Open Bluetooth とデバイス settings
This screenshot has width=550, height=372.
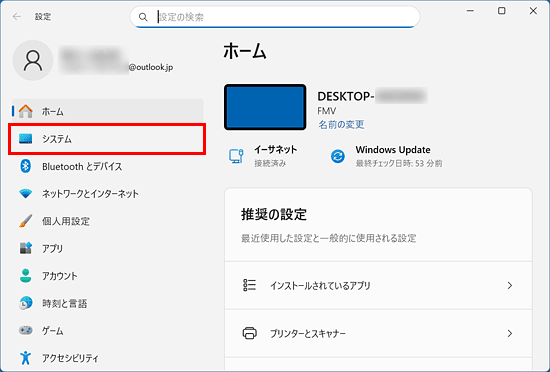point(108,166)
